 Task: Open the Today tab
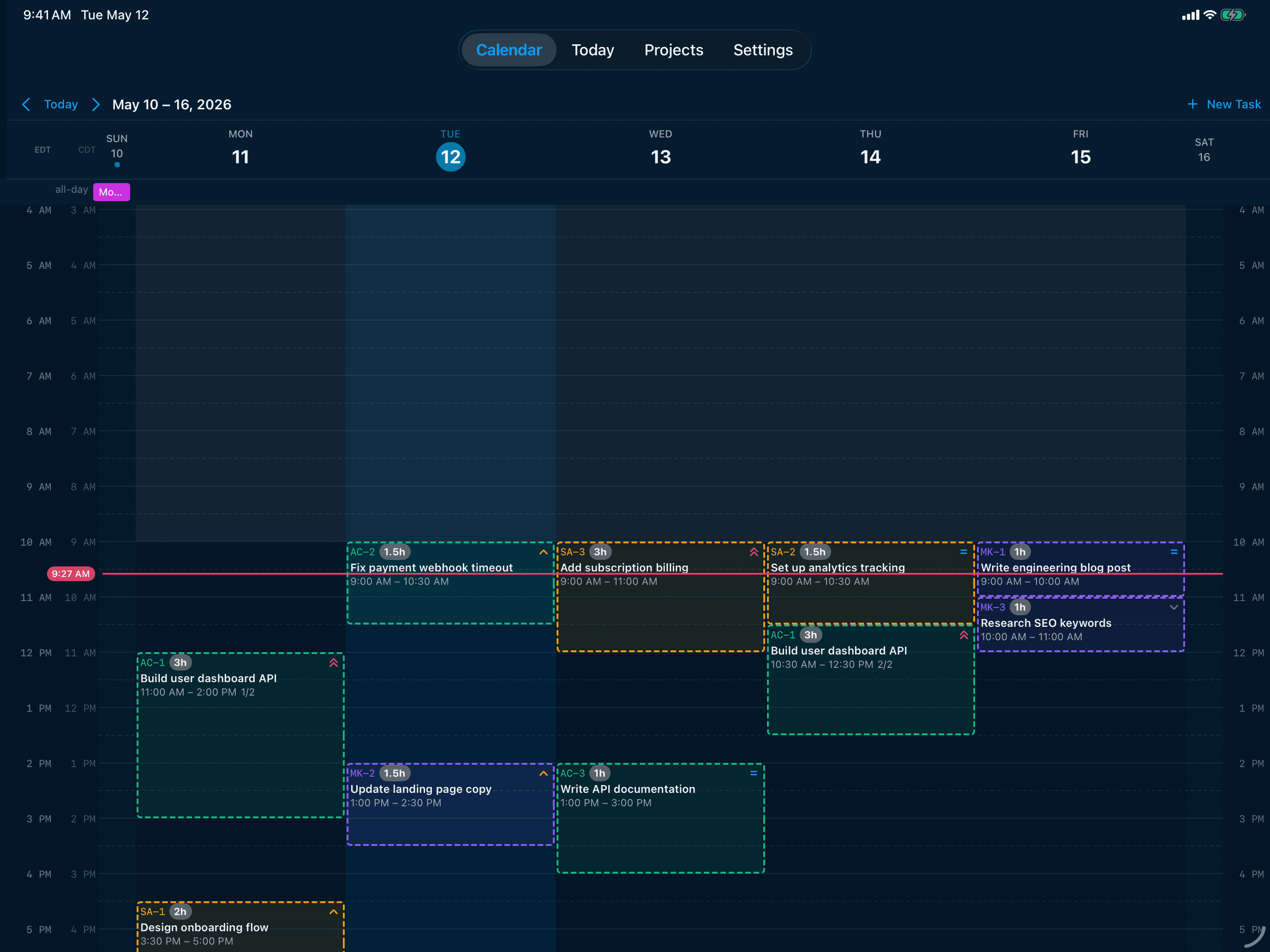click(593, 50)
